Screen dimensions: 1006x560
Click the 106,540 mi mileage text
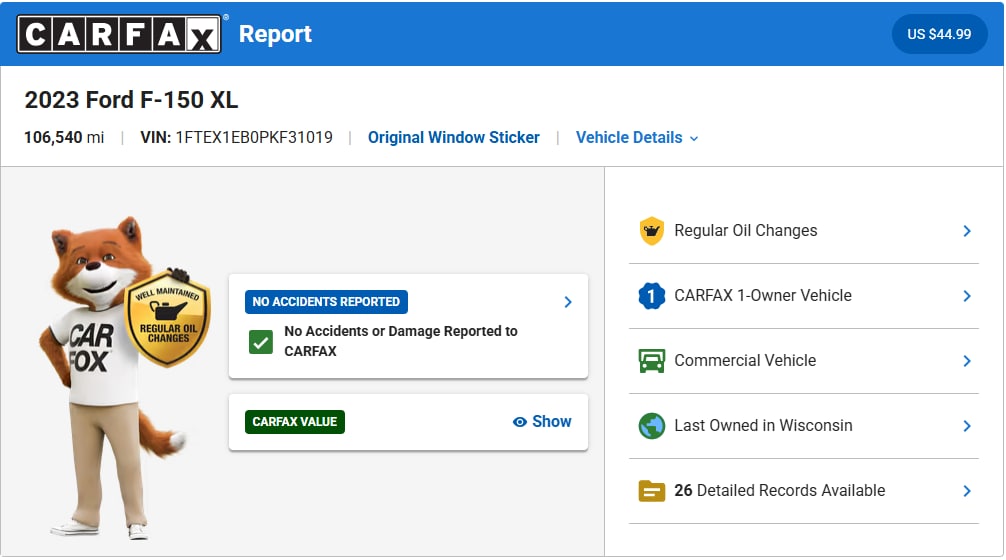coord(64,137)
